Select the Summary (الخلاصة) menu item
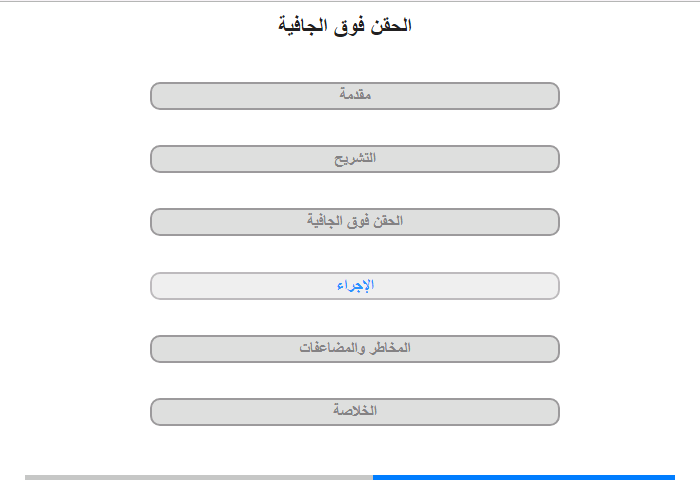 (355, 412)
